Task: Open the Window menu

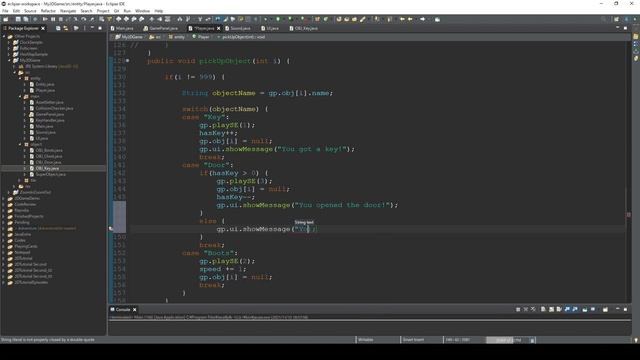Action: pyautogui.click(x=142, y=11)
